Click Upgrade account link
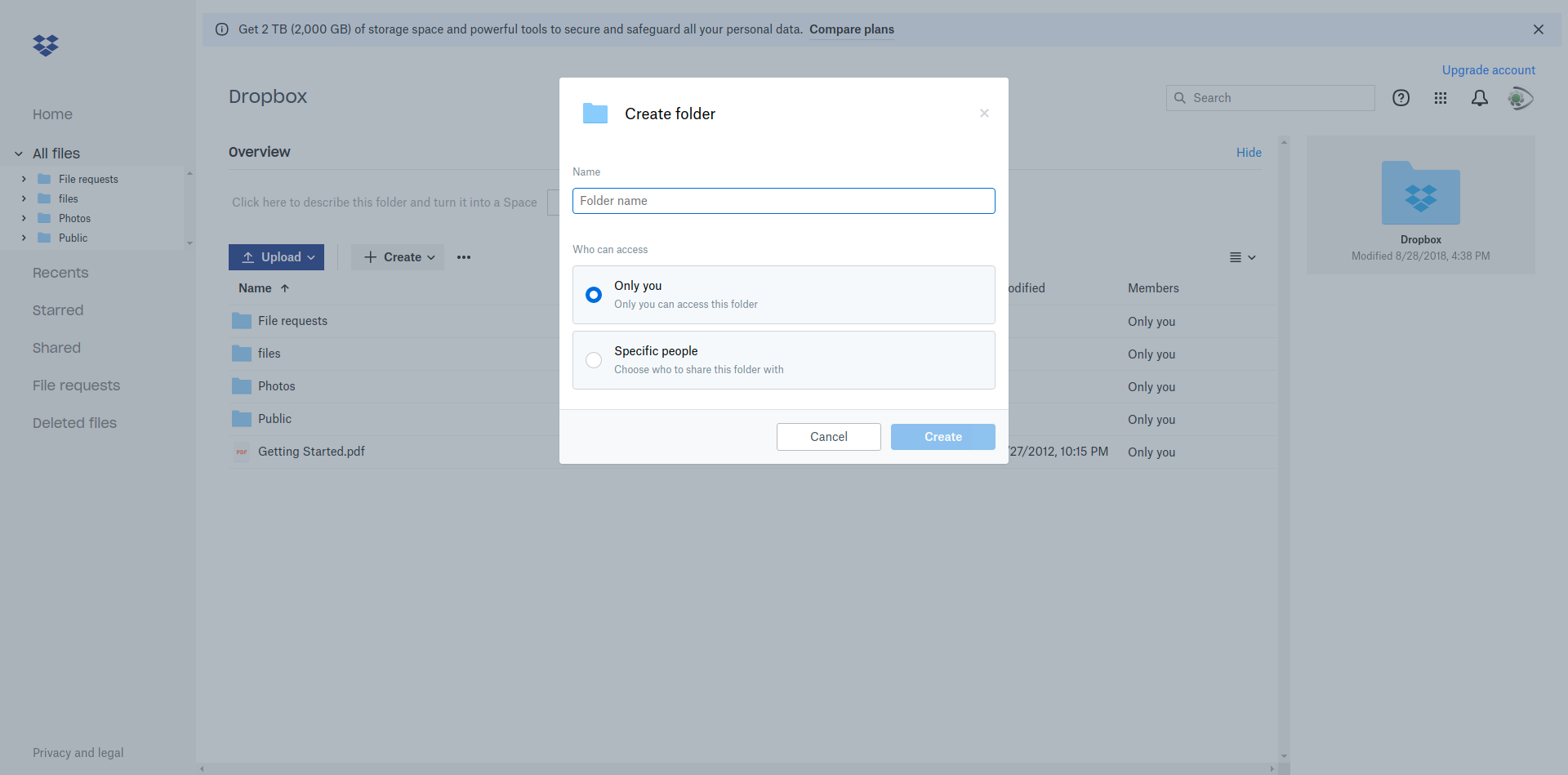 click(1489, 70)
